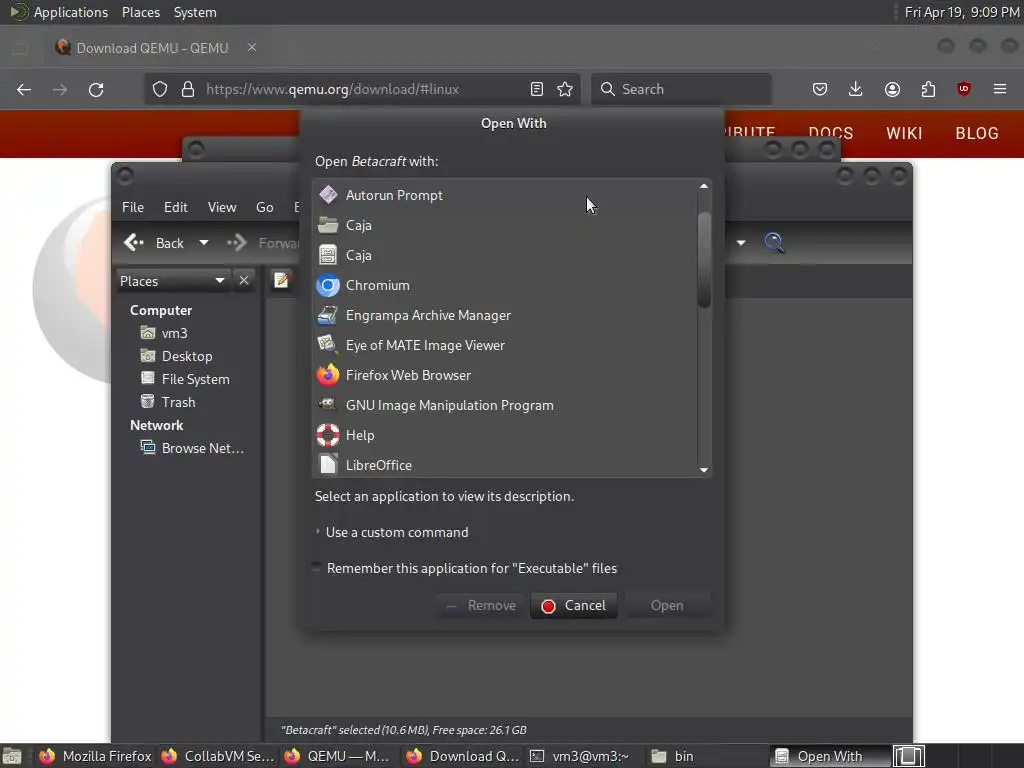This screenshot has width=1024, height=768.
Task: Choose the Caja file cabinet icon entry
Action: click(x=505, y=255)
